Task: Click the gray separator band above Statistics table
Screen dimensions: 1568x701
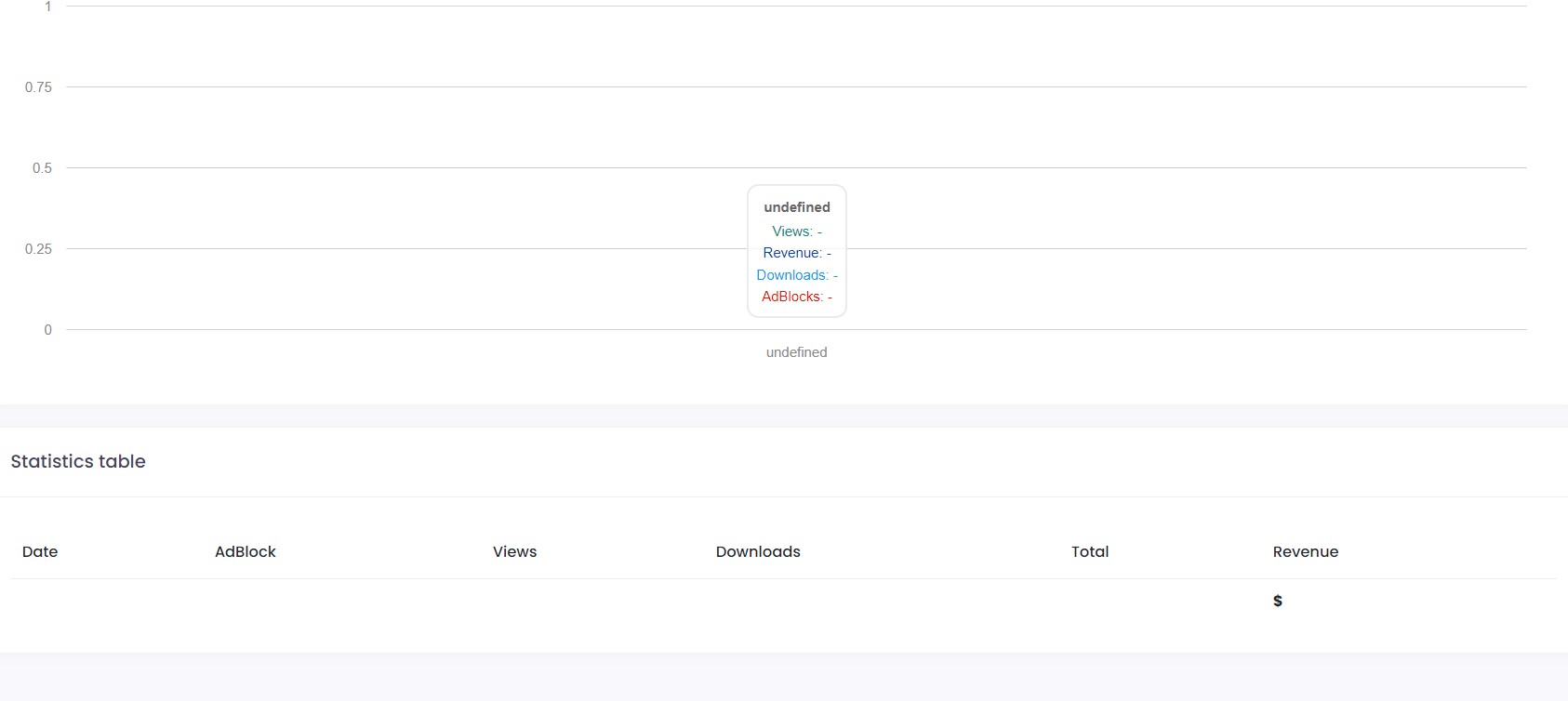Action: tap(784, 416)
